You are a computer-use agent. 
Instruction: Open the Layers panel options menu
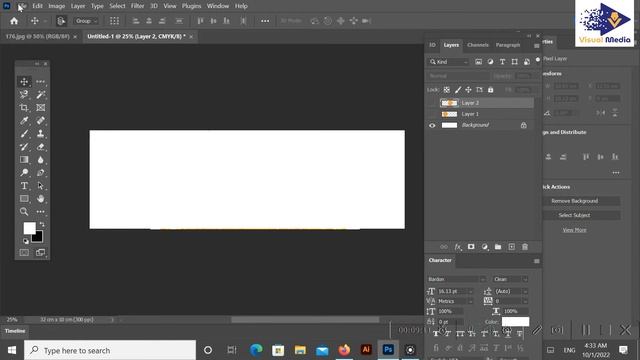536,46
